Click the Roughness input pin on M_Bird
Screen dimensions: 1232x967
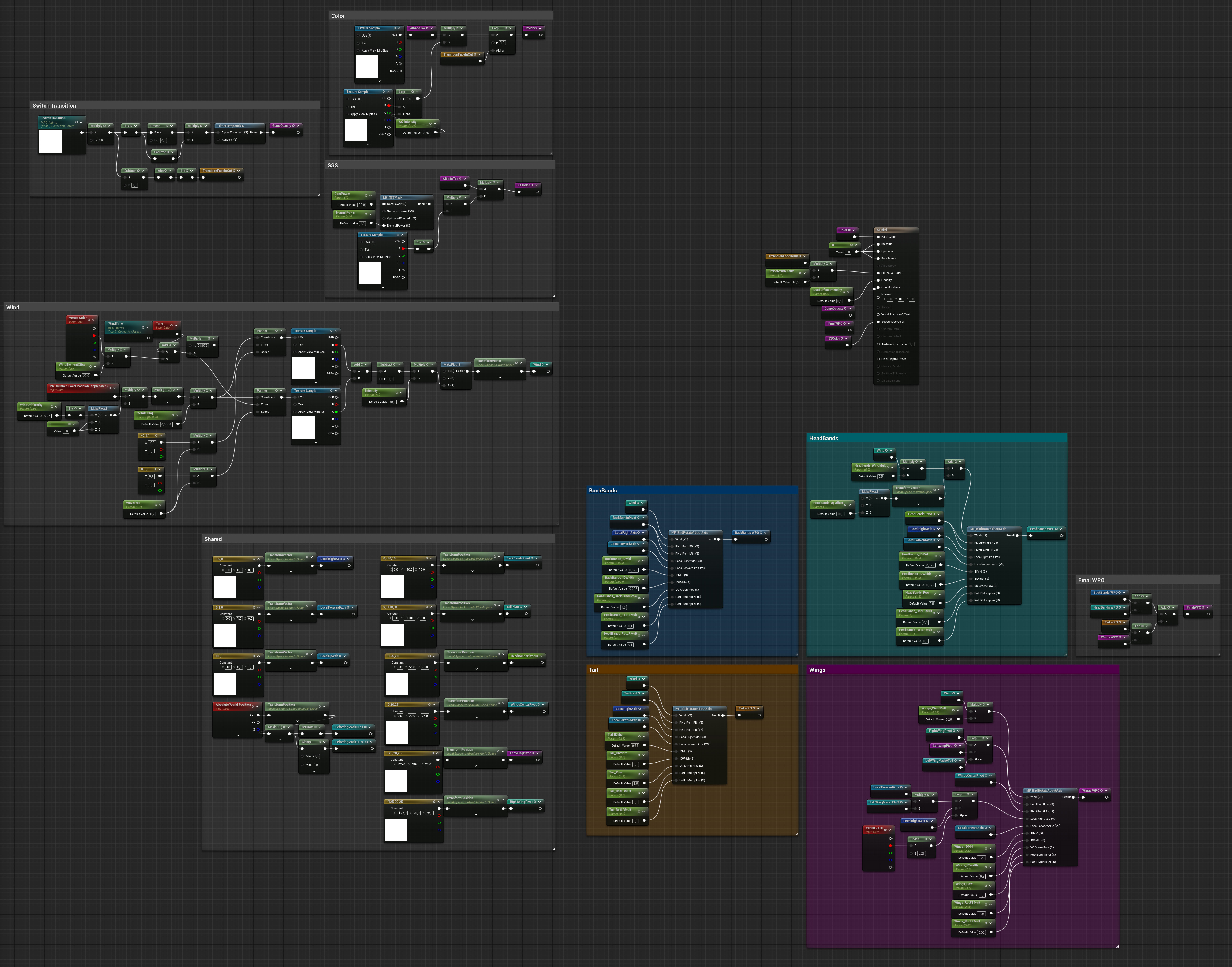[878, 258]
